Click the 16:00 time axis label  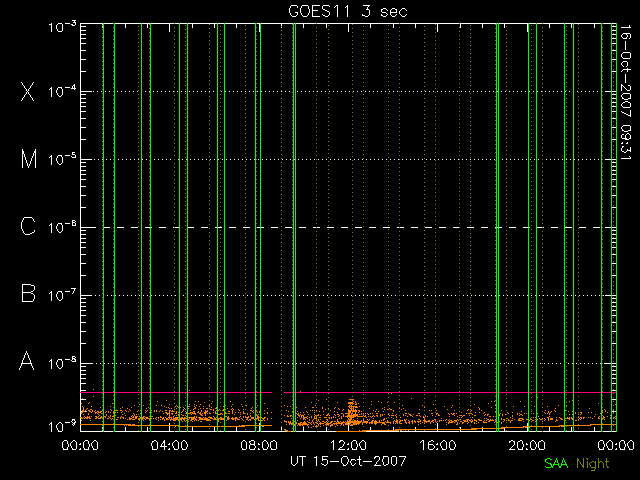438,445
